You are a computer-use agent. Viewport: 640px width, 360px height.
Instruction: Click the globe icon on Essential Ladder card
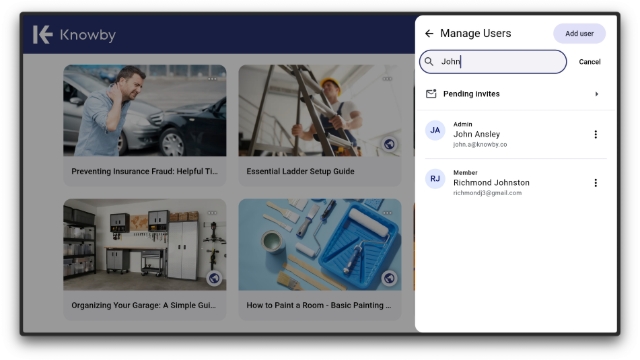[389, 144]
